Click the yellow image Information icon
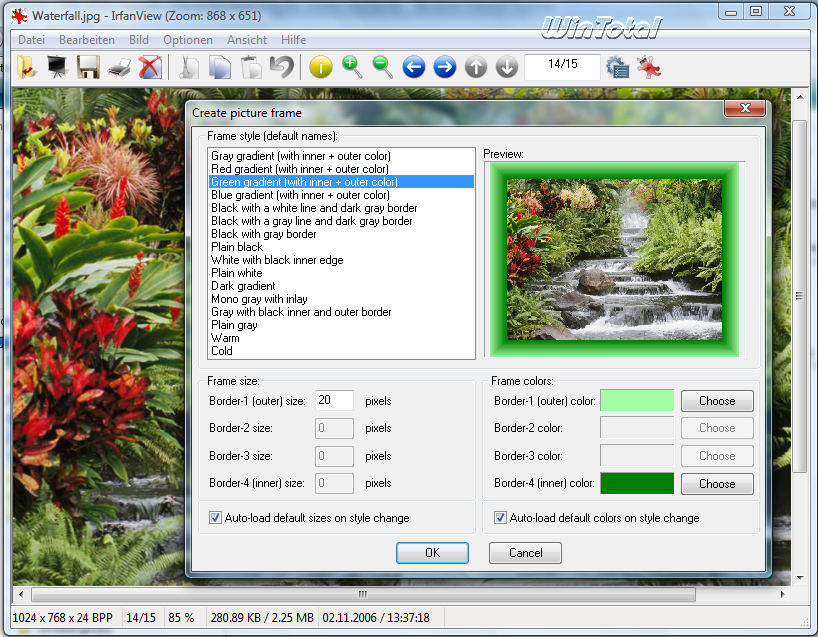This screenshot has height=637, width=818. click(x=320, y=67)
